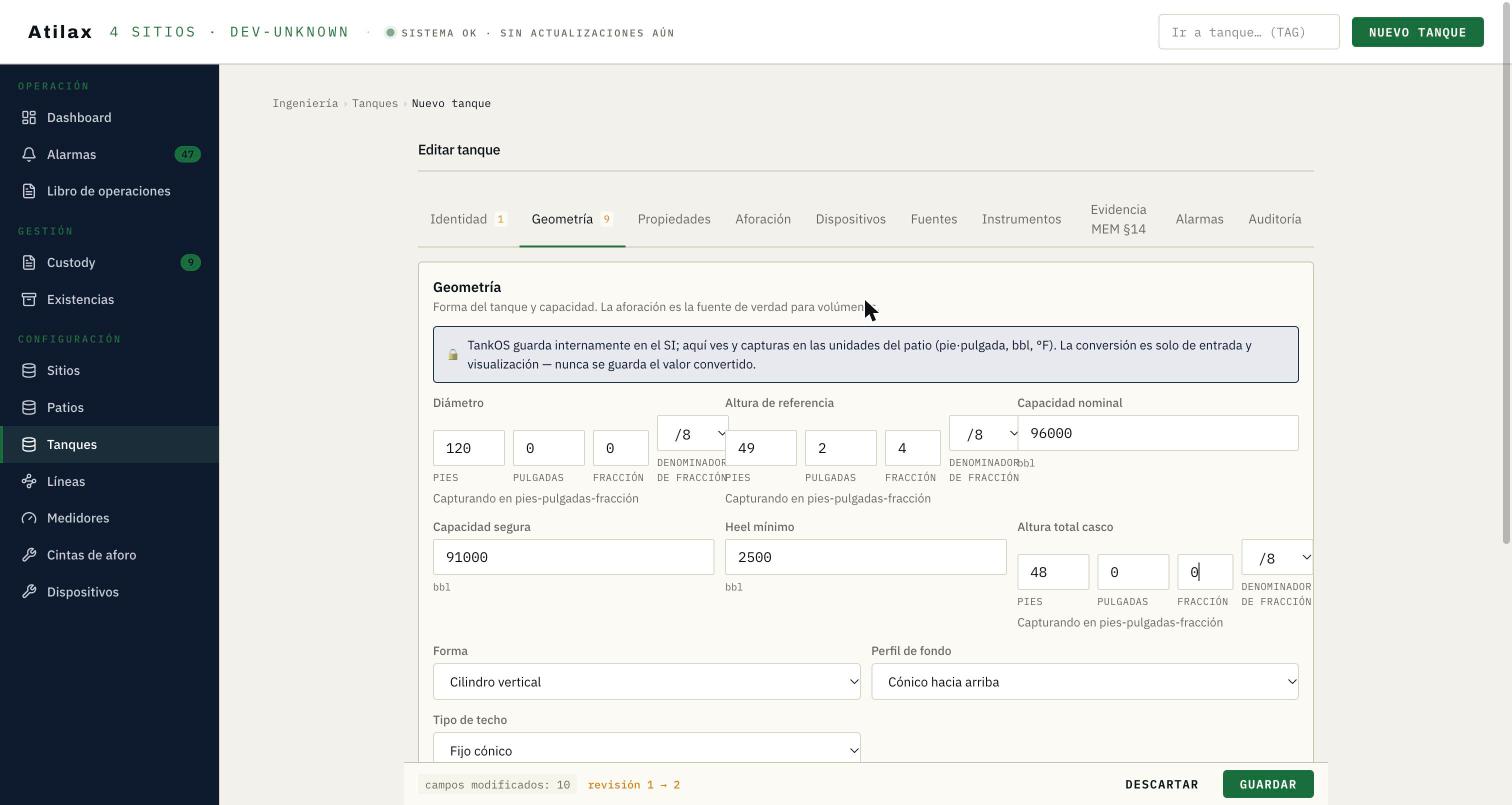This screenshot has width=1512, height=805.
Task: Switch to the Aforación tab
Action: (763, 219)
